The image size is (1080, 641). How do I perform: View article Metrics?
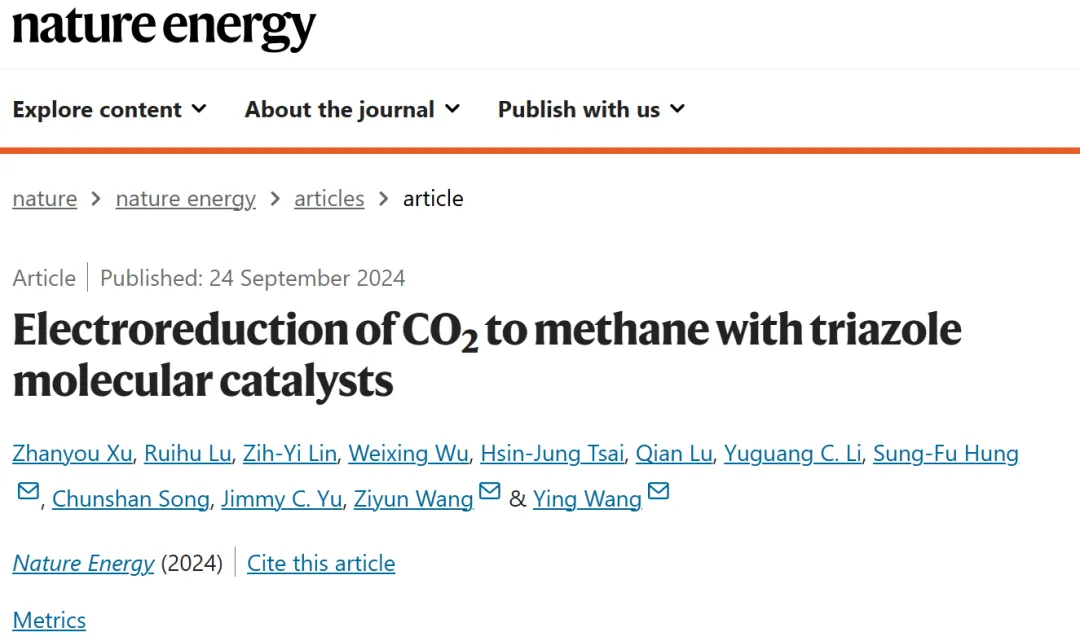point(50,620)
